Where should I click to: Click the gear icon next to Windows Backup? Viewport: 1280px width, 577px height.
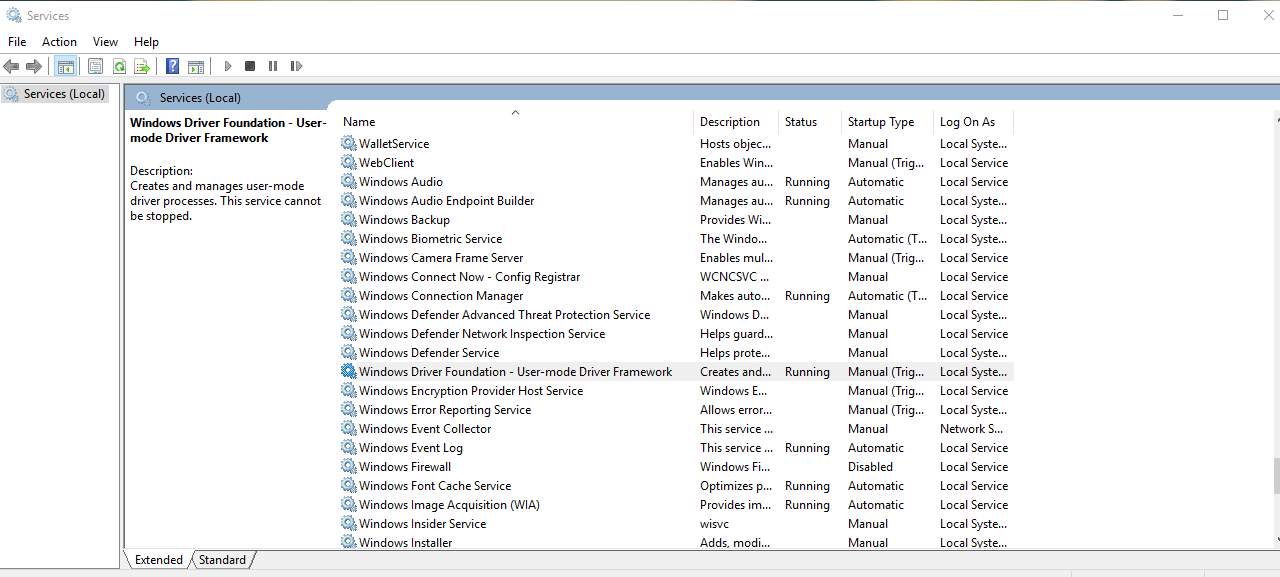[x=348, y=220]
